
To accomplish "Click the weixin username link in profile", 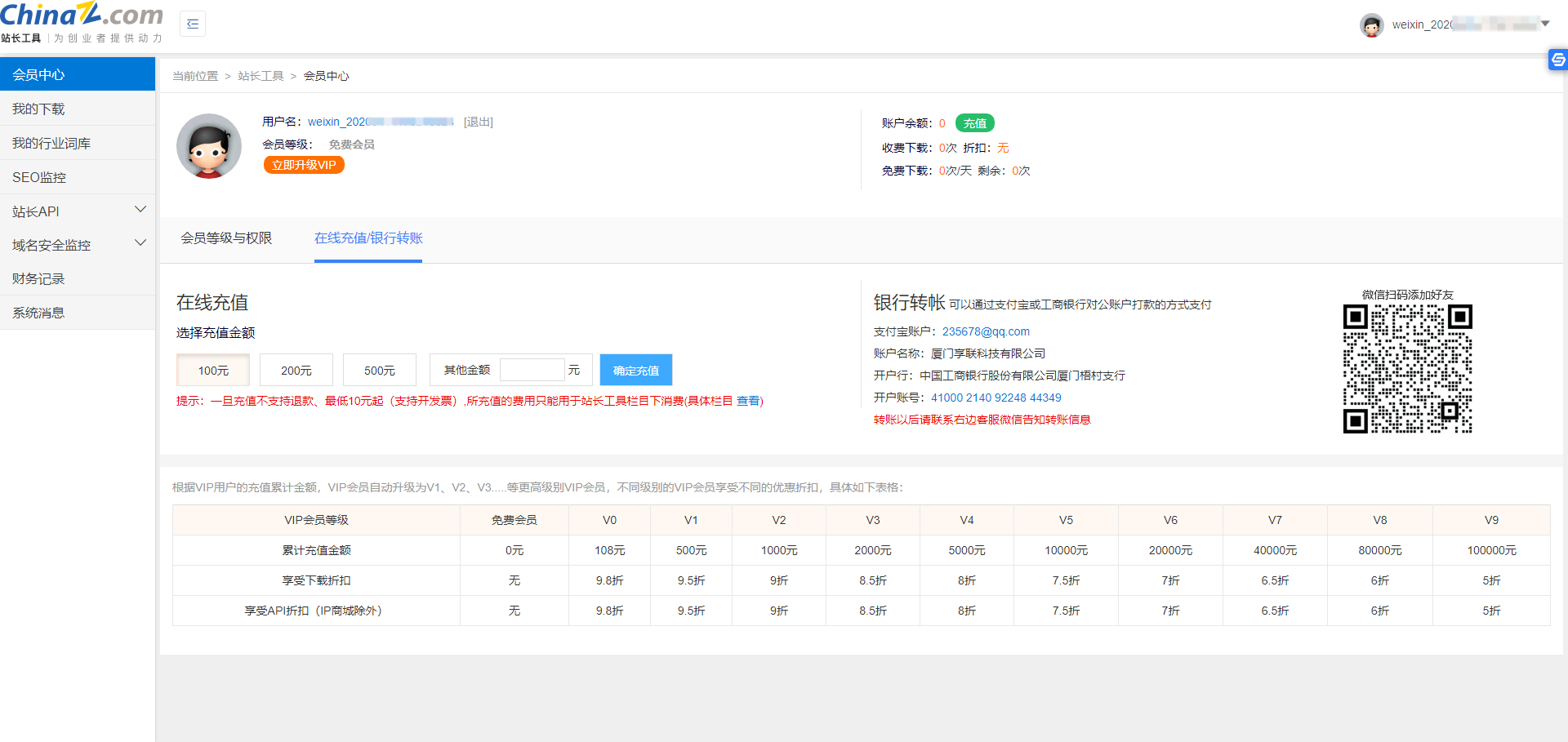I will click(381, 122).
